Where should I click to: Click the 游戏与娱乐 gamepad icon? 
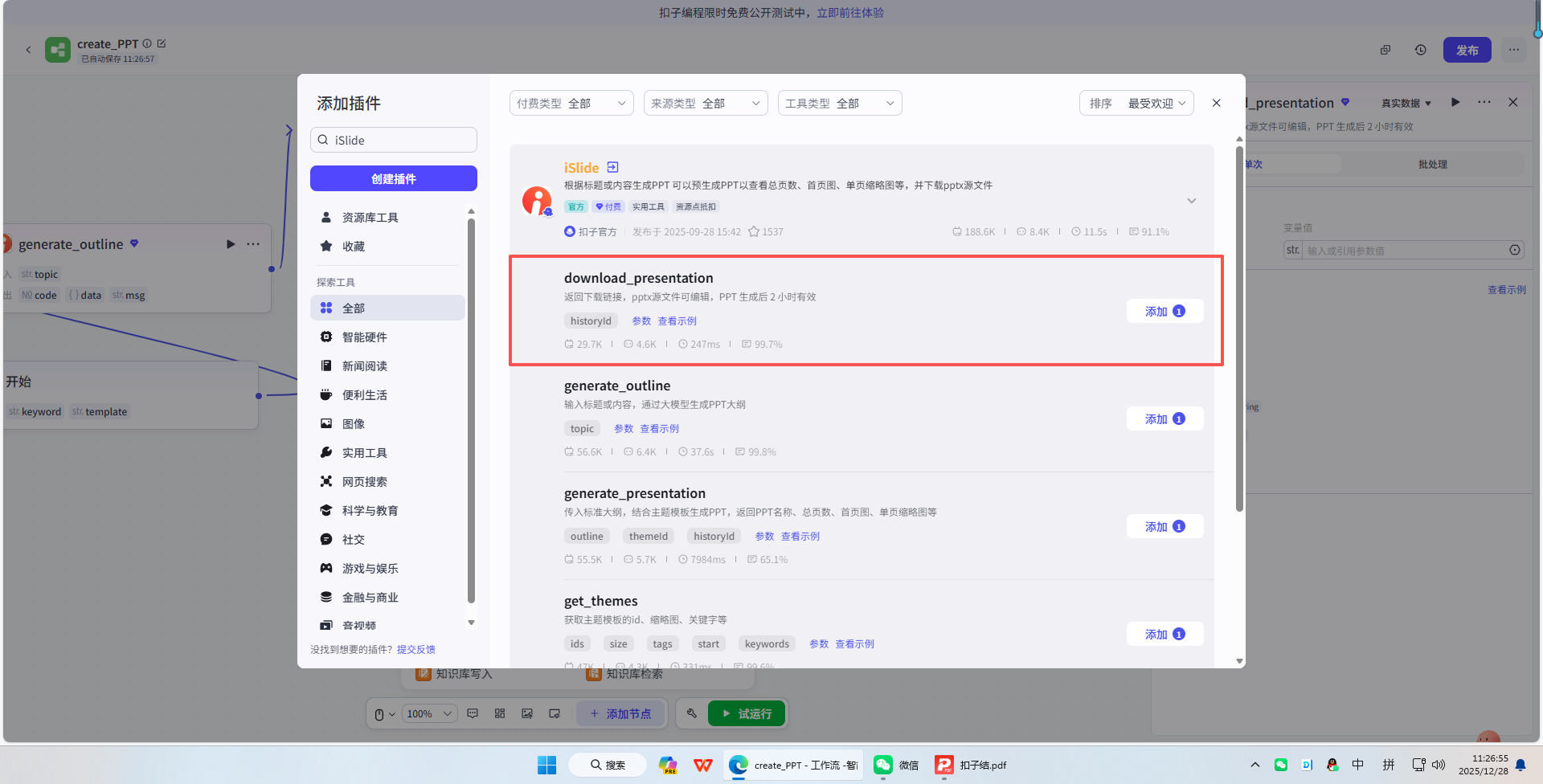(326, 568)
